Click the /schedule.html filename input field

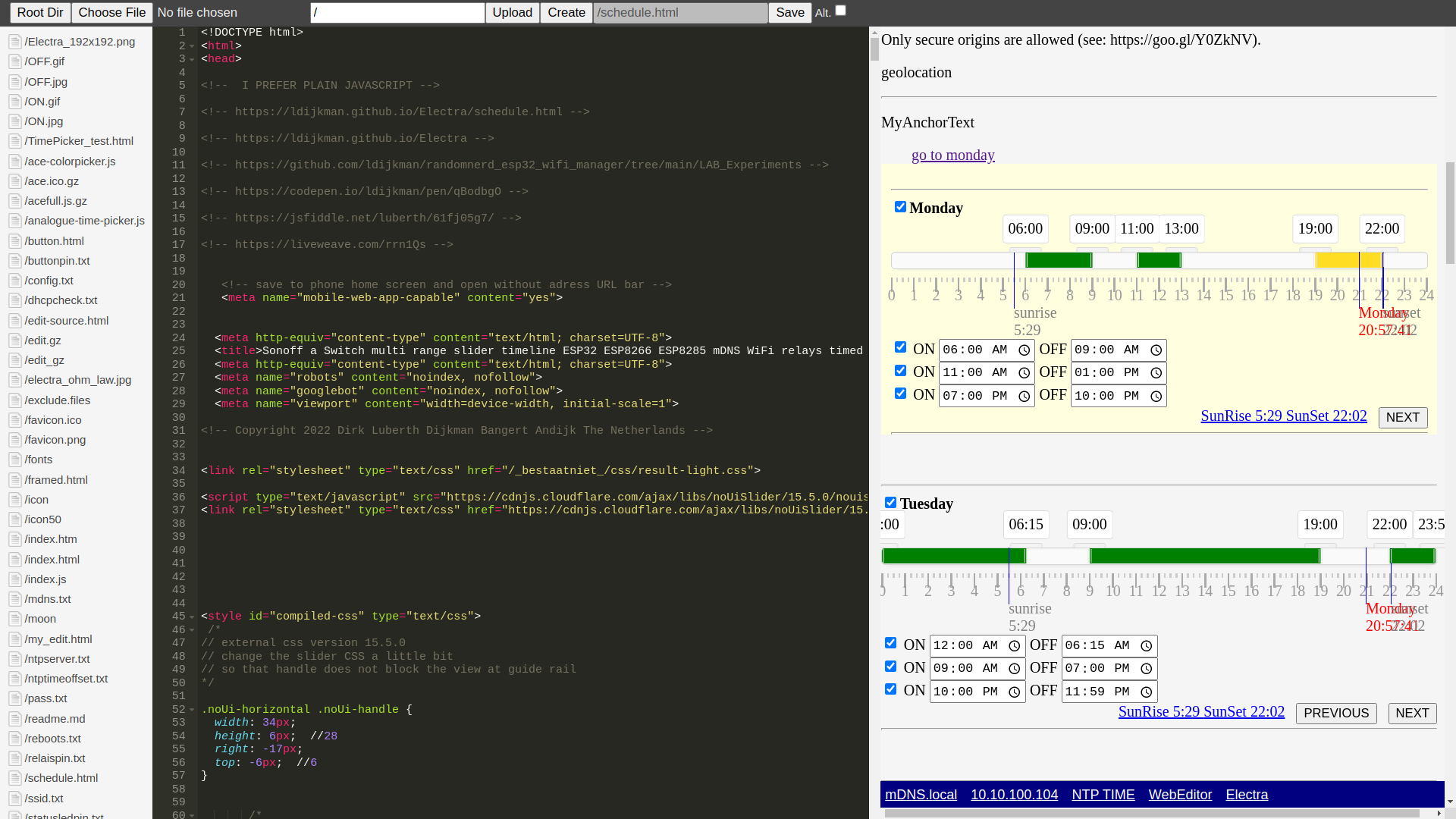pos(679,13)
